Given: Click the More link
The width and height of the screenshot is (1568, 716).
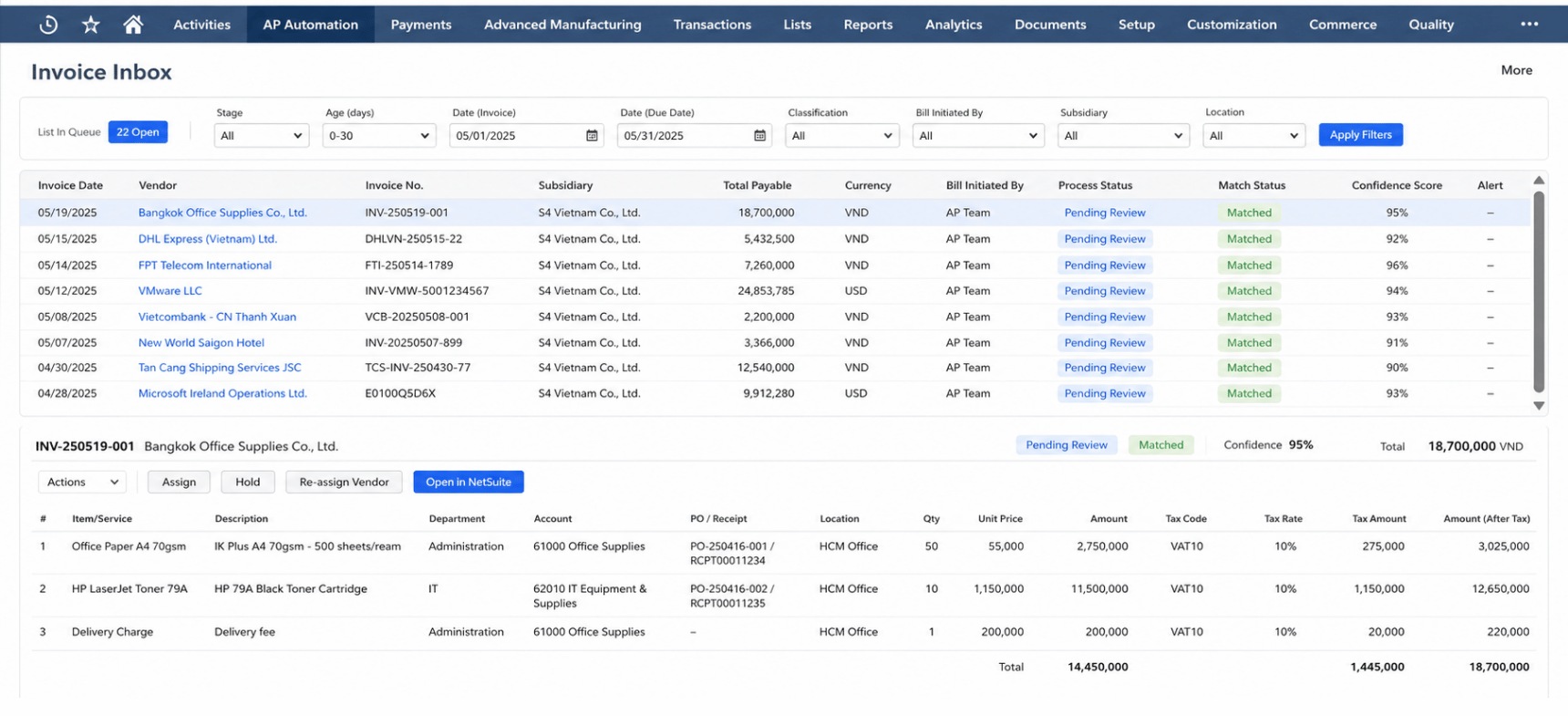Looking at the screenshot, I should point(1516,70).
